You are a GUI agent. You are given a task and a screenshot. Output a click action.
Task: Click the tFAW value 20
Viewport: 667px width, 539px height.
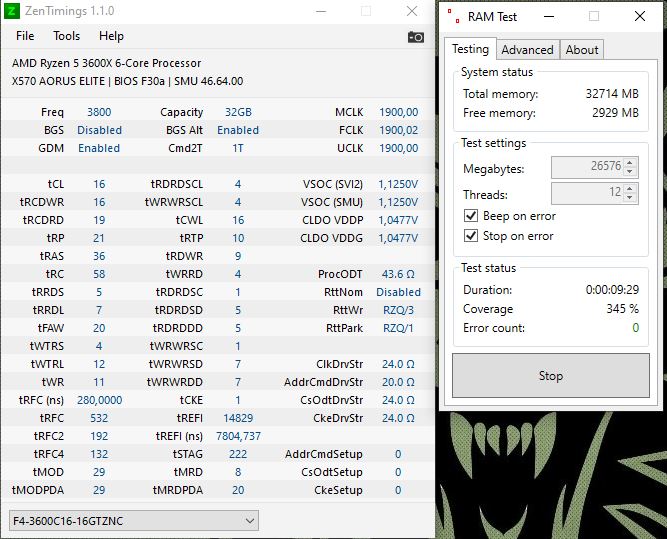(x=99, y=328)
